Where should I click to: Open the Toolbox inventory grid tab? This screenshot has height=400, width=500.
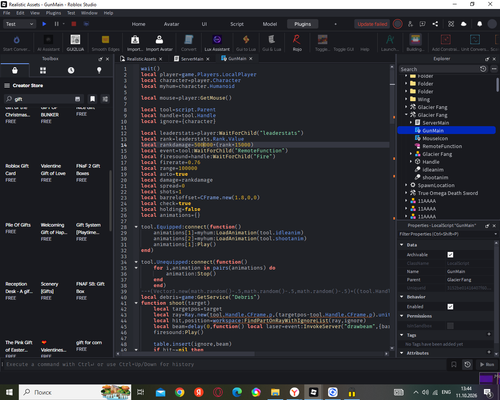coord(43,70)
